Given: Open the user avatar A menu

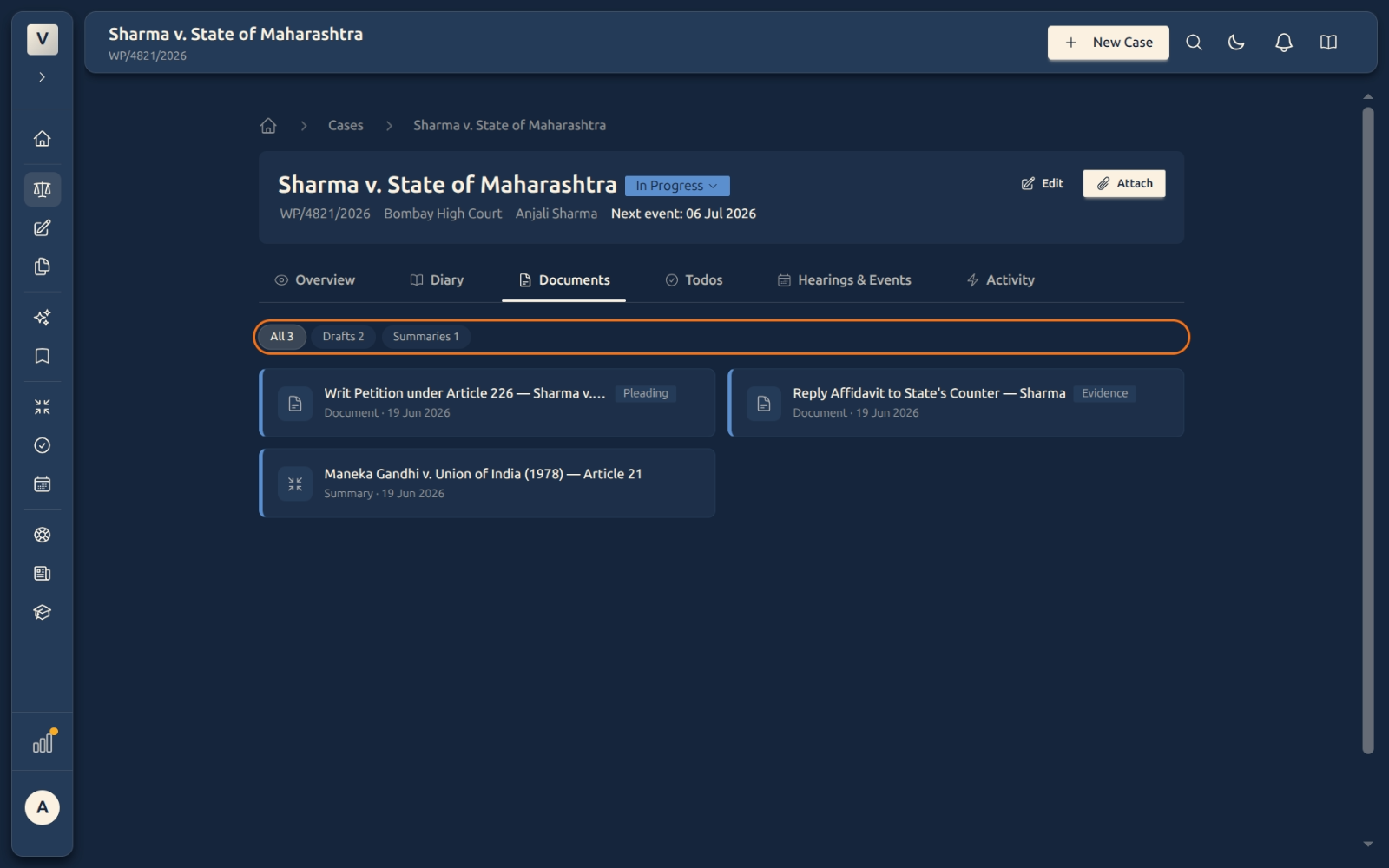Looking at the screenshot, I should tap(42, 807).
